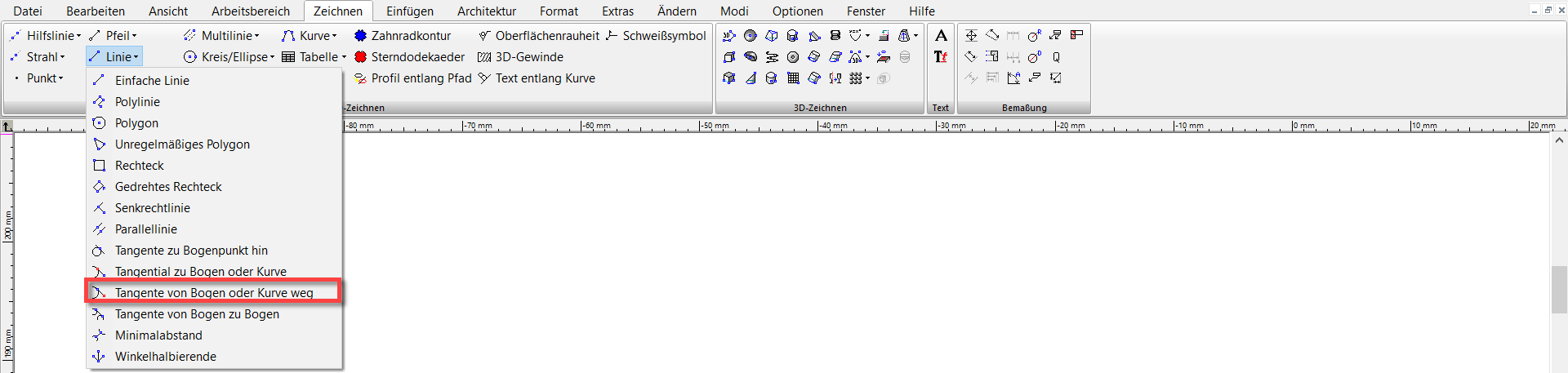This screenshot has height=373, width=1568.
Task: Click the large A text tool icon
Action: [x=941, y=35]
